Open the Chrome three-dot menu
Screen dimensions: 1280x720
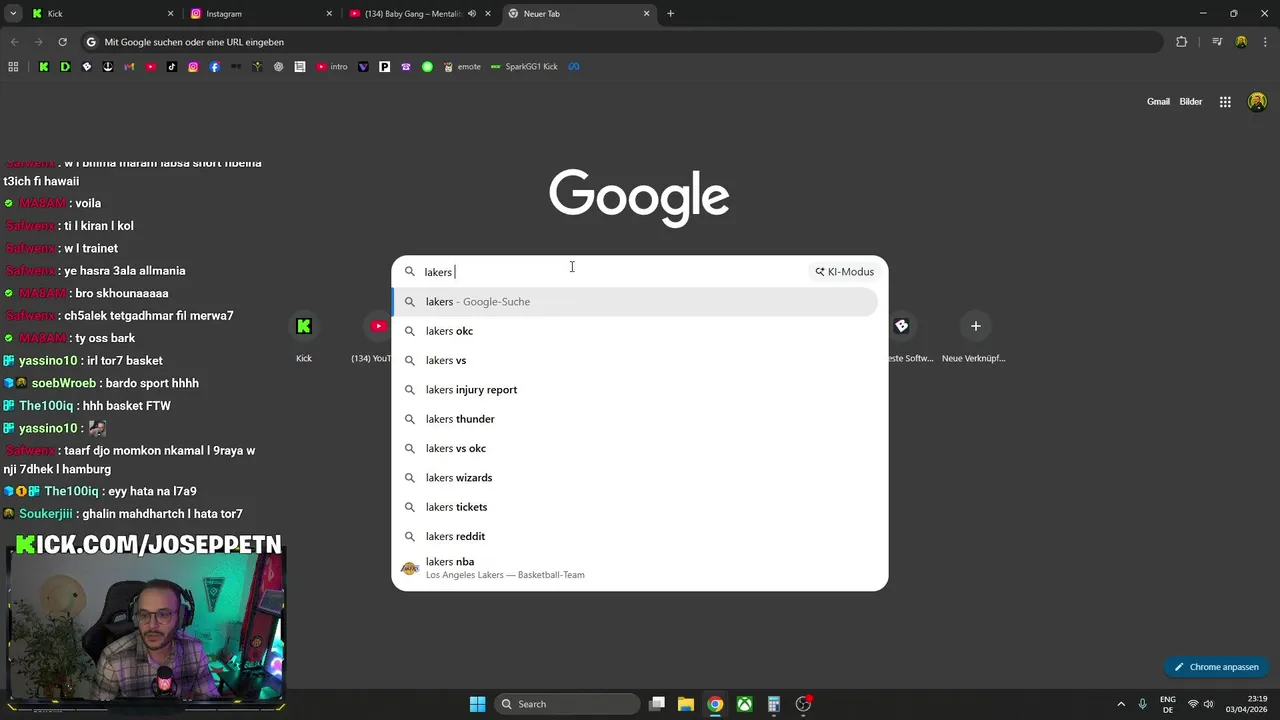(1264, 42)
